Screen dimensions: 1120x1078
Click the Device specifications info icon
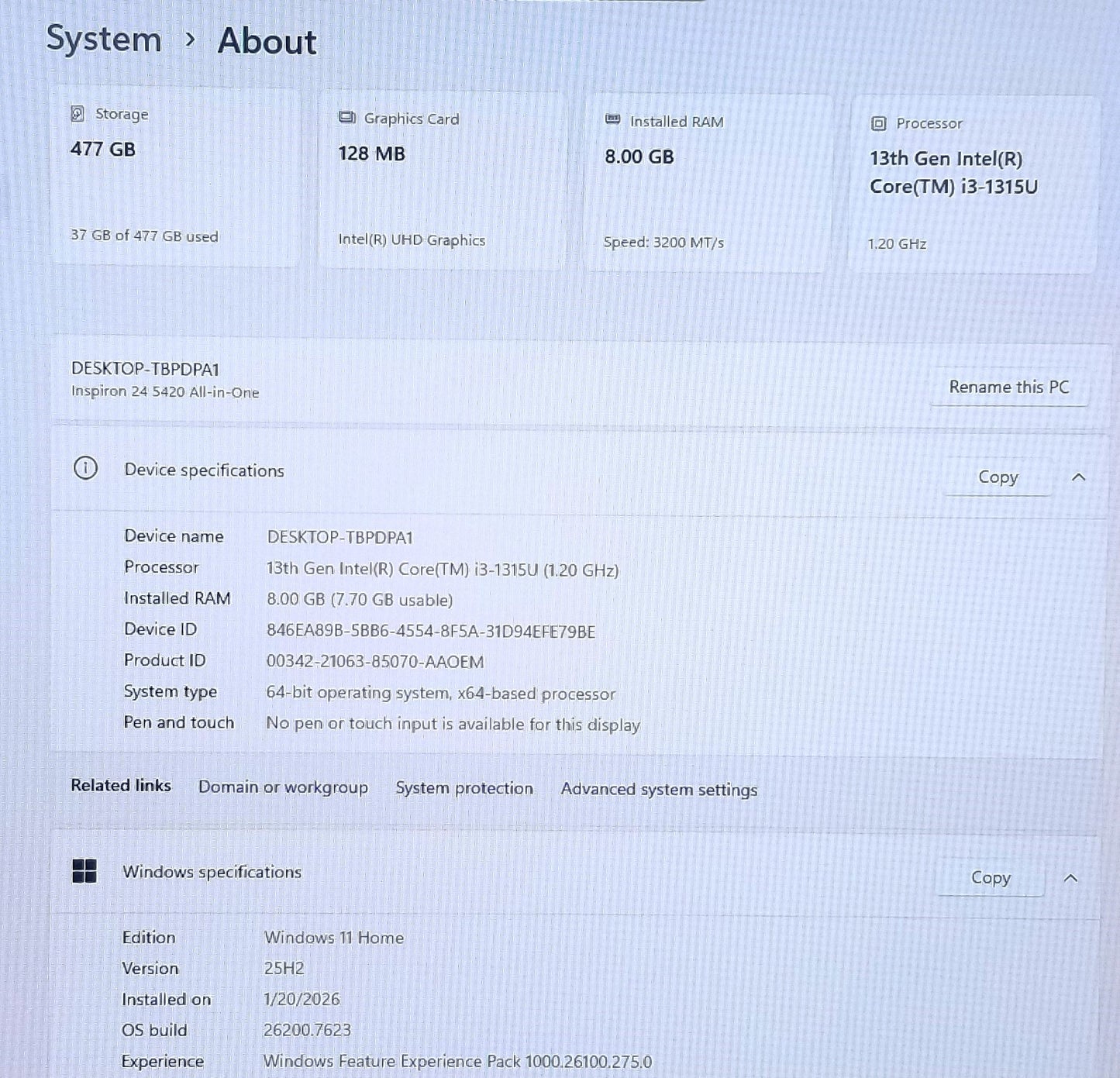(x=85, y=468)
